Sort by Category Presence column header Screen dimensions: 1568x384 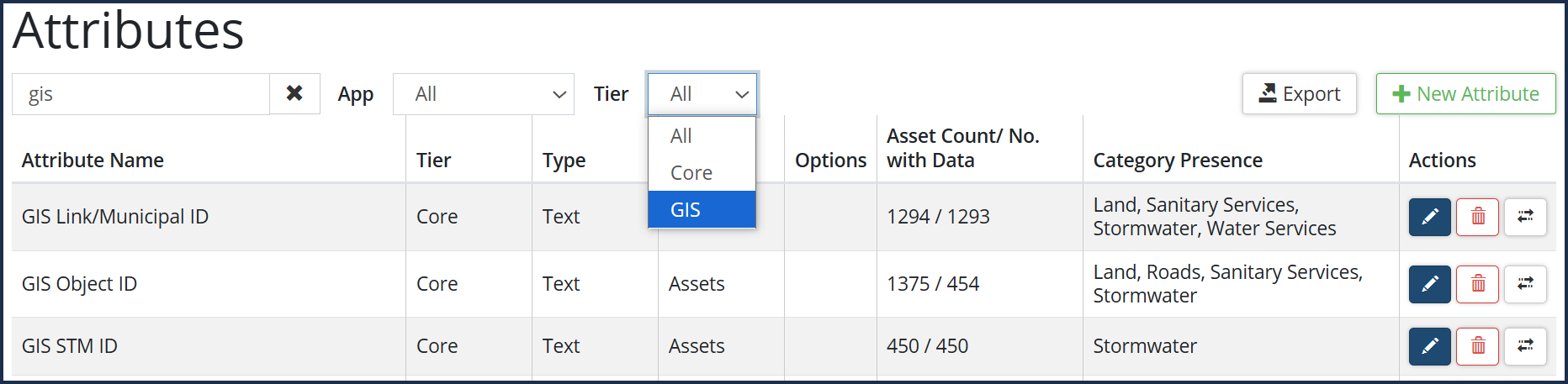[x=1177, y=160]
